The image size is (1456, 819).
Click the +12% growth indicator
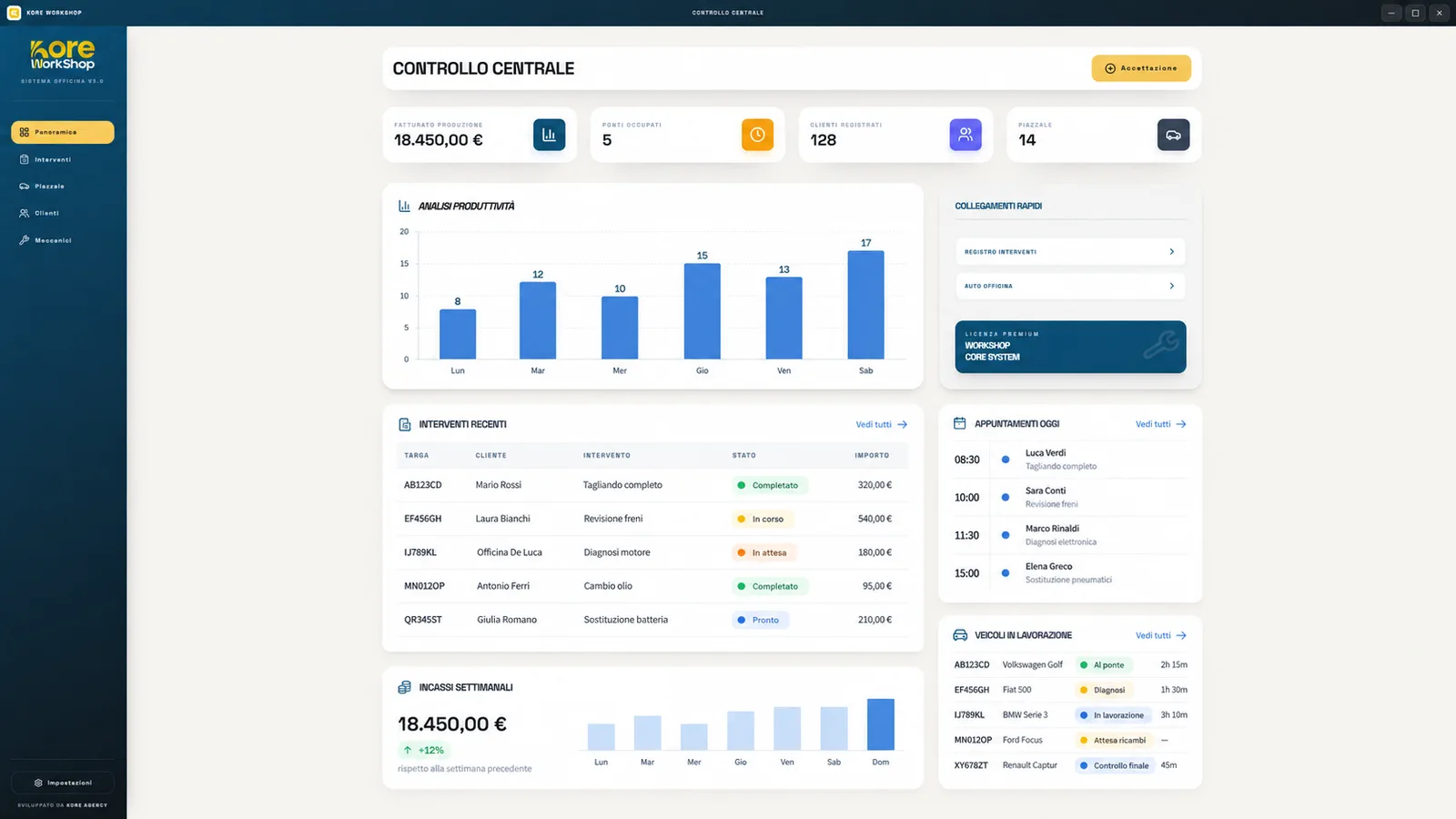point(424,751)
